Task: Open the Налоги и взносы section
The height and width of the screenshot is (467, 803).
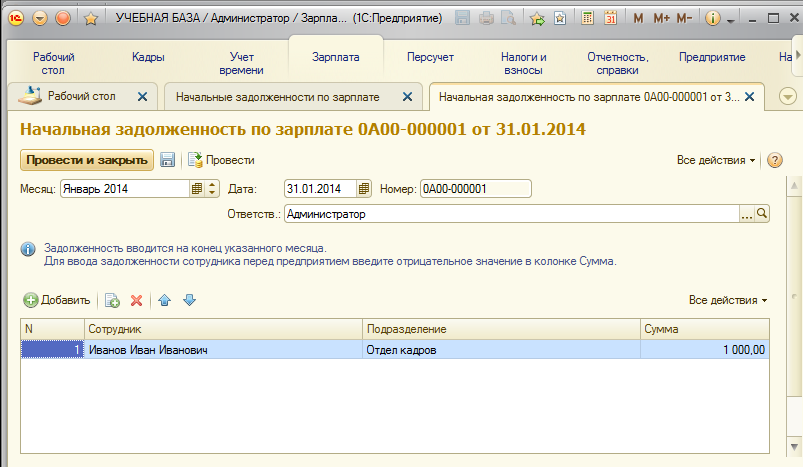Action: [x=523, y=63]
